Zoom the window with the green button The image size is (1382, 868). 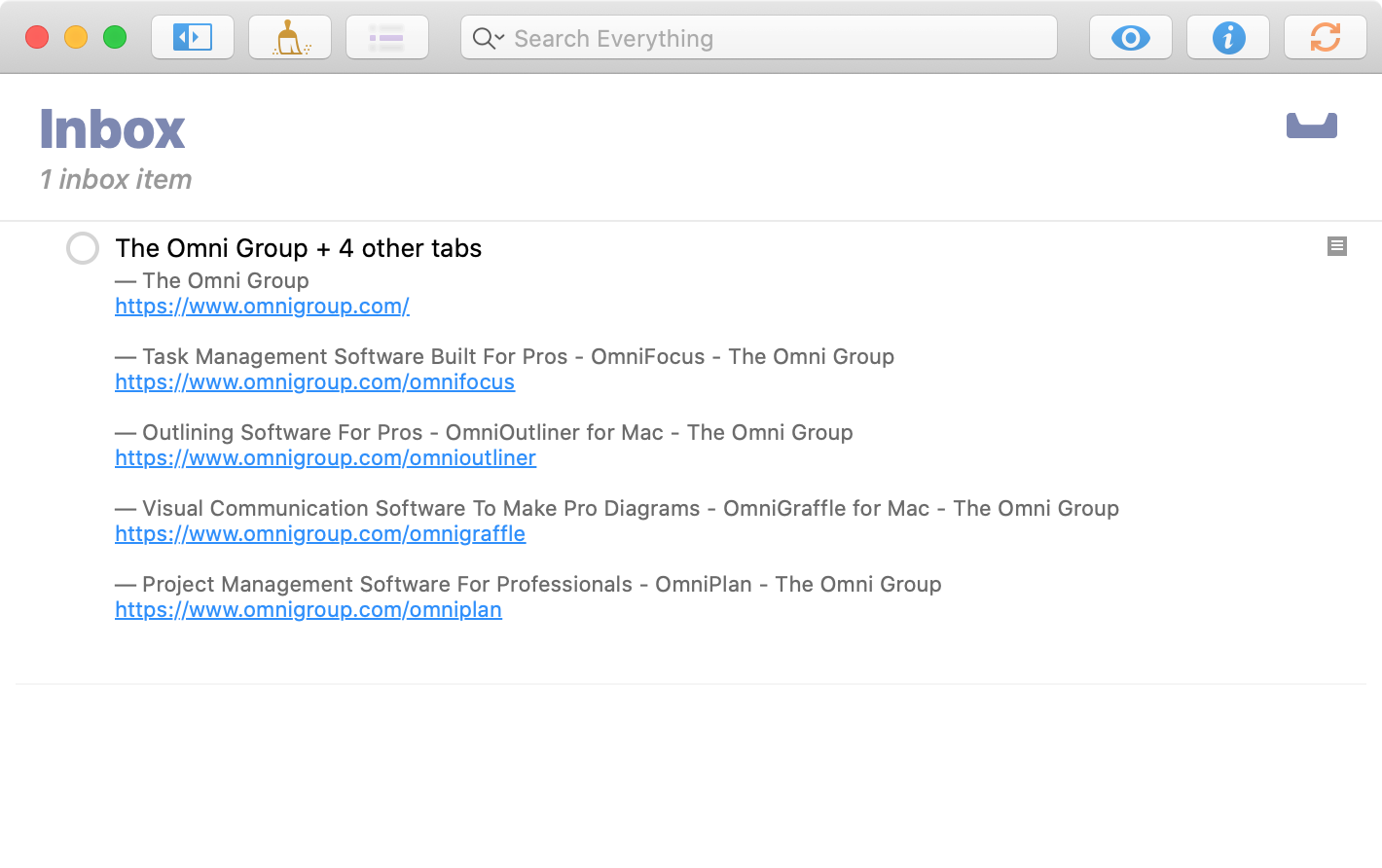[115, 37]
